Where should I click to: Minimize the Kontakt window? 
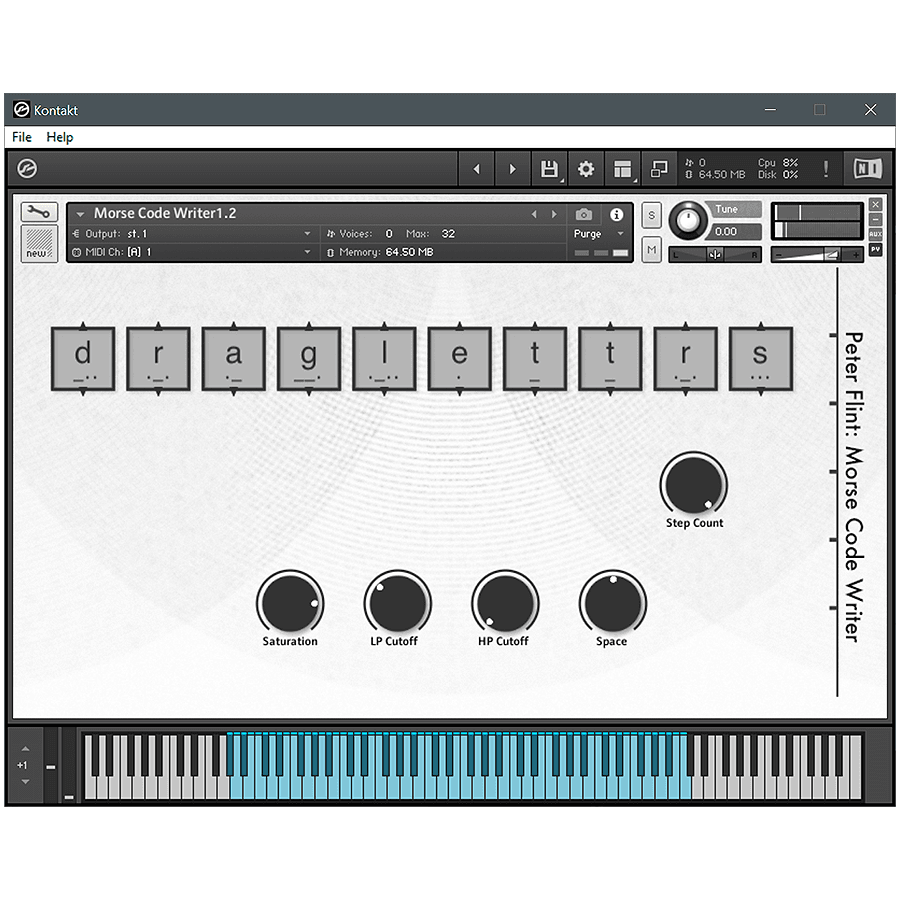click(x=770, y=110)
